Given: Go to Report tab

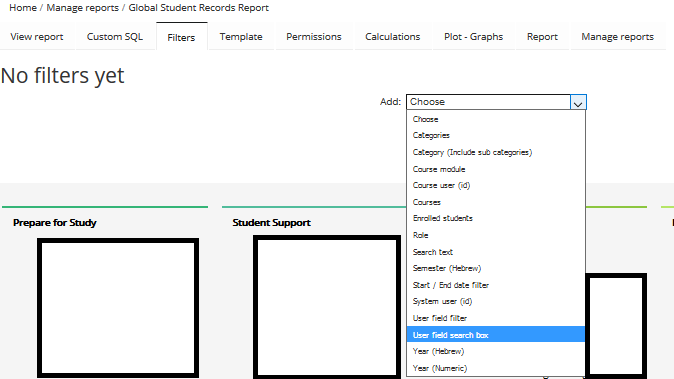Looking at the screenshot, I should (x=542, y=37).
